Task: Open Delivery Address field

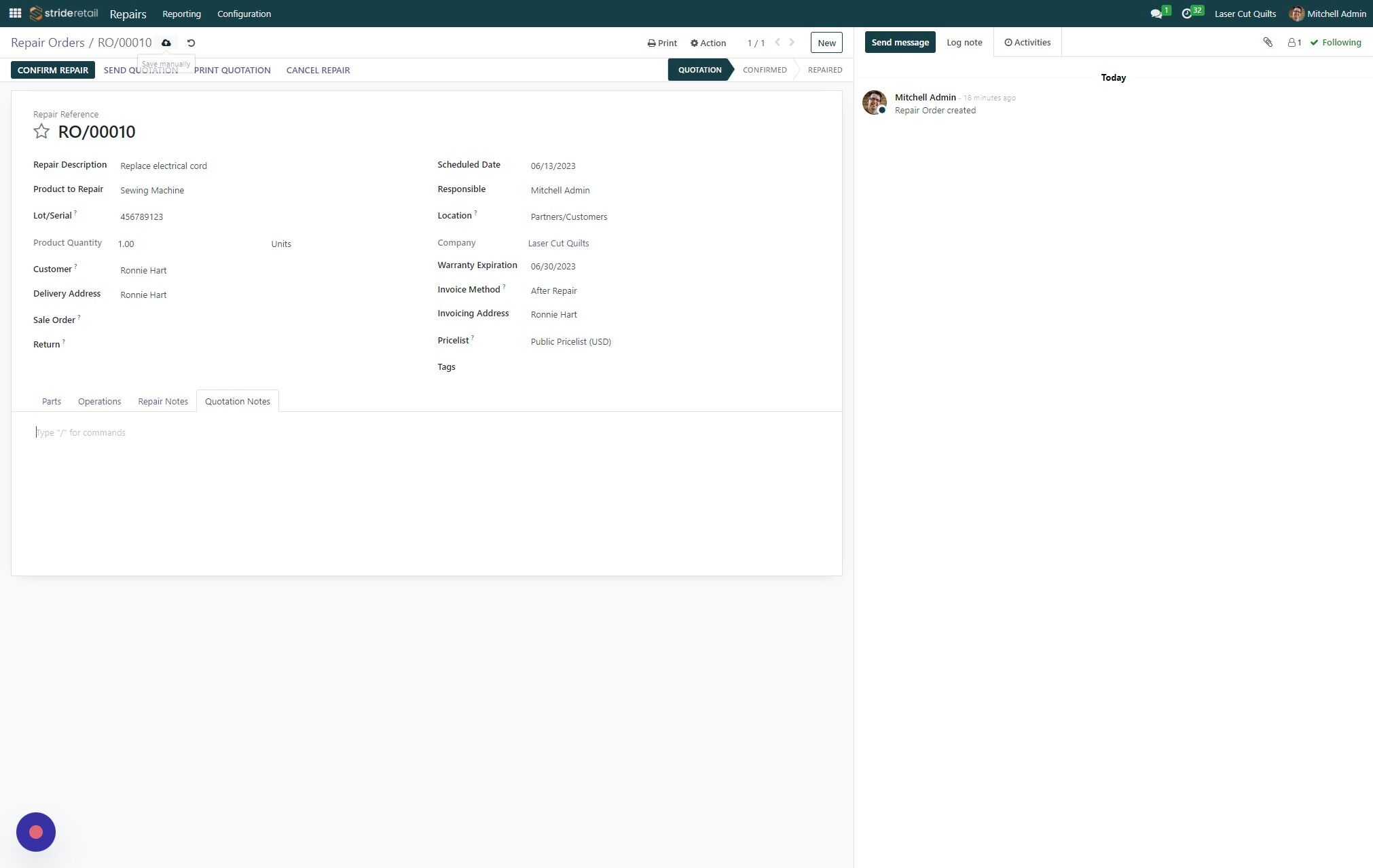Action: point(267,295)
